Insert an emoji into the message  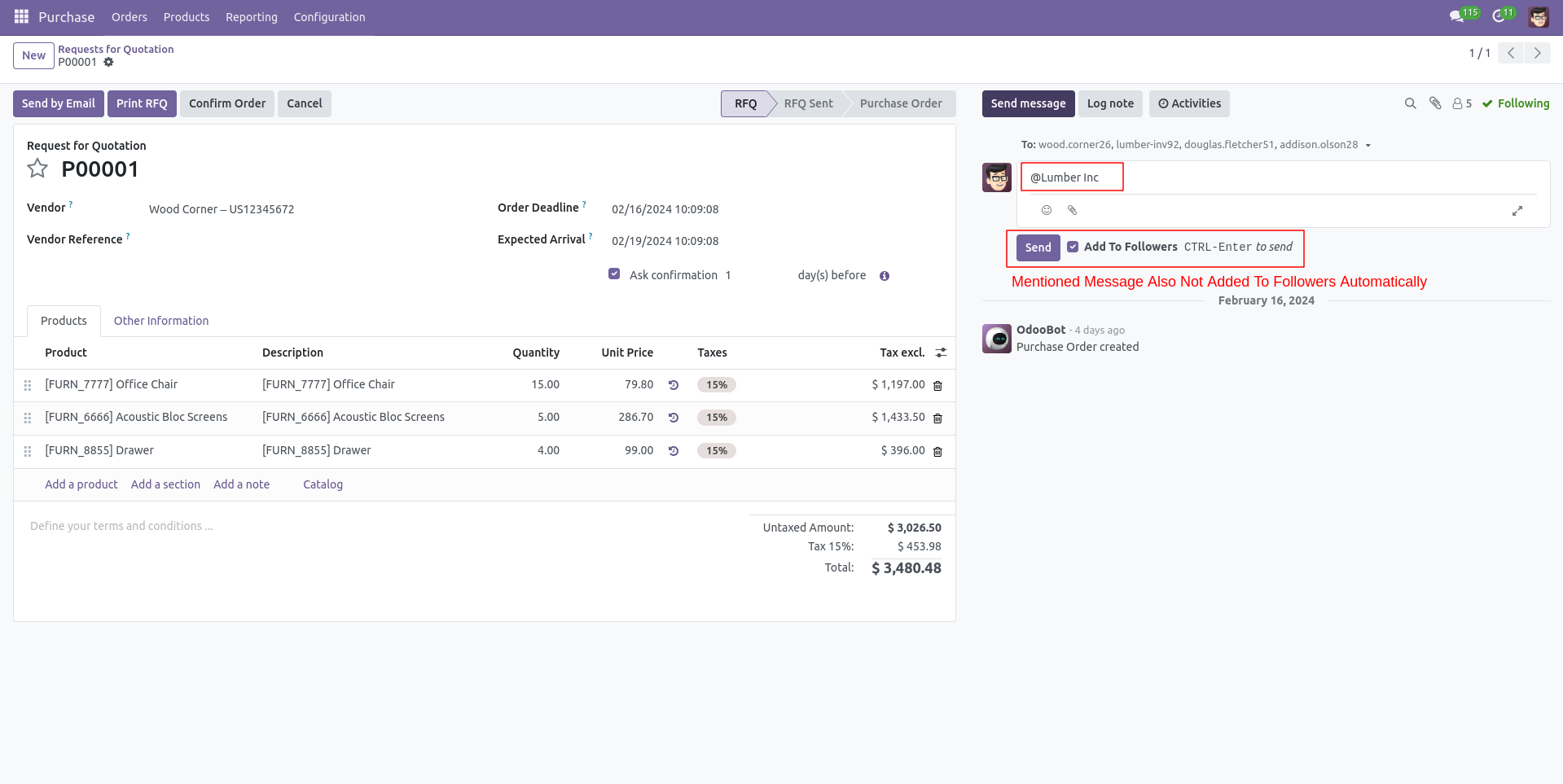[x=1046, y=210]
